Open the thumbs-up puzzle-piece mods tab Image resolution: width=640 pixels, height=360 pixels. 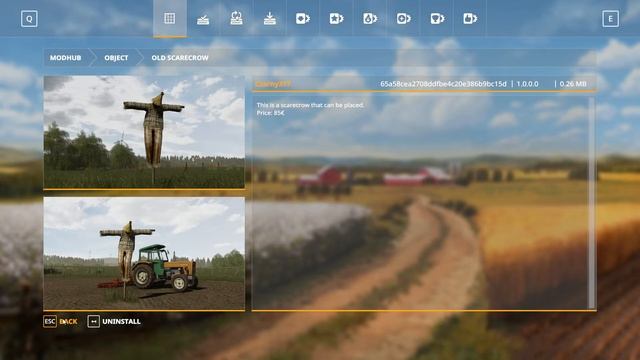pyautogui.click(x=470, y=18)
